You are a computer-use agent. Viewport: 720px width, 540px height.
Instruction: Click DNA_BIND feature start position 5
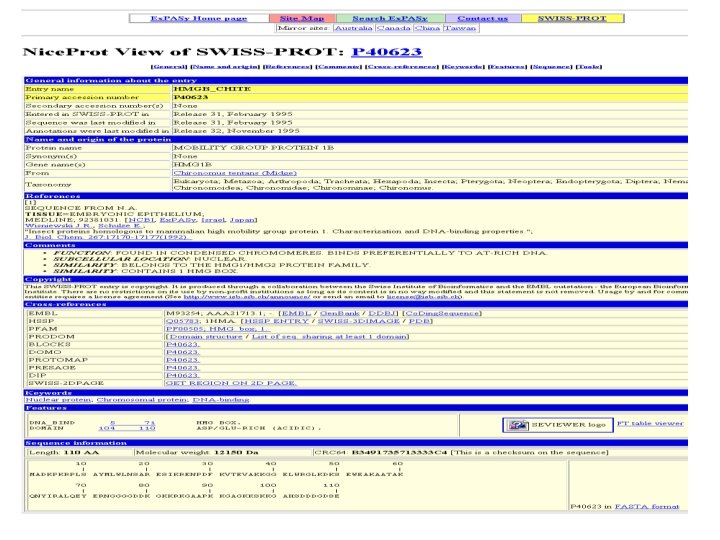tap(112, 422)
